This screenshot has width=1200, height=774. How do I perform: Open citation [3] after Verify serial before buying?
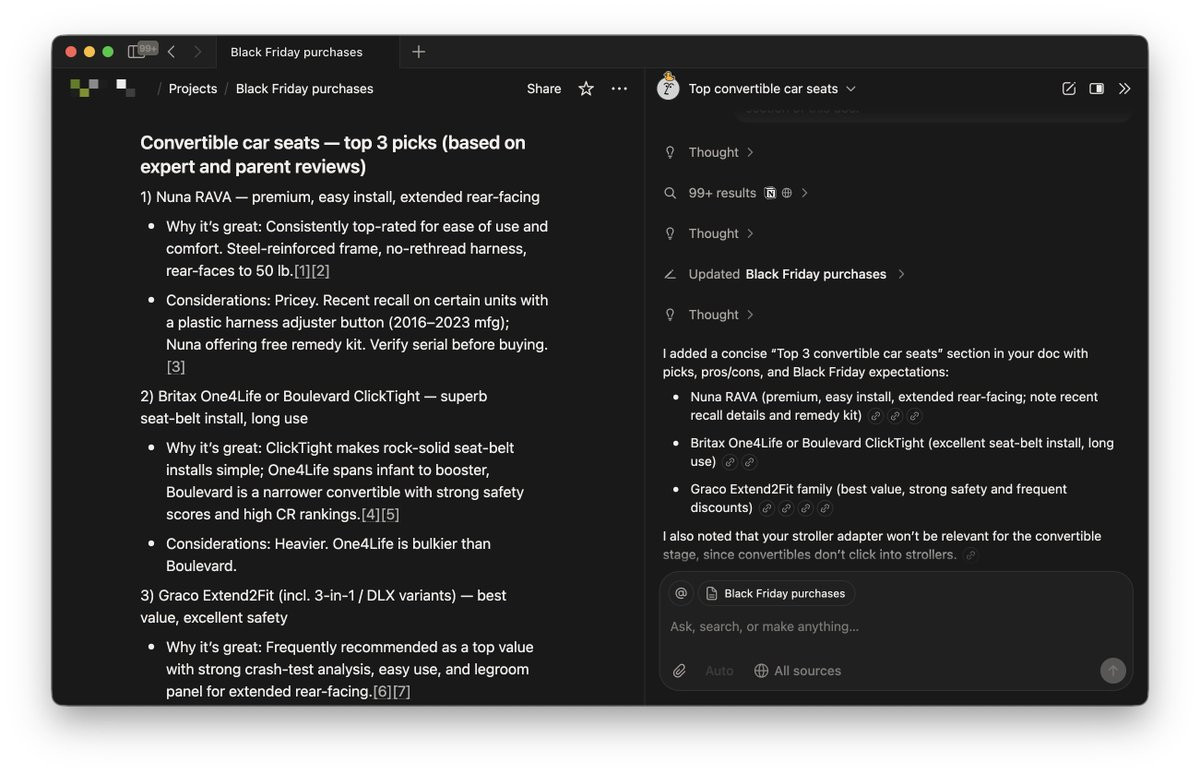[x=176, y=367]
